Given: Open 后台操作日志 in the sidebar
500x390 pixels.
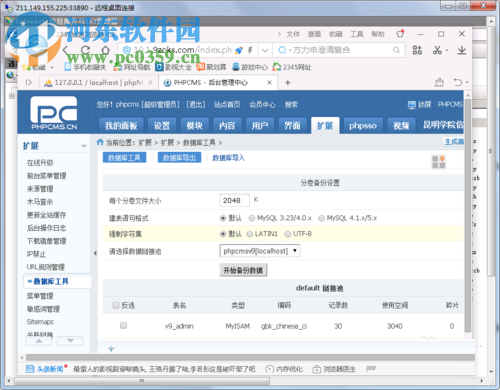Looking at the screenshot, I should (x=46, y=228).
